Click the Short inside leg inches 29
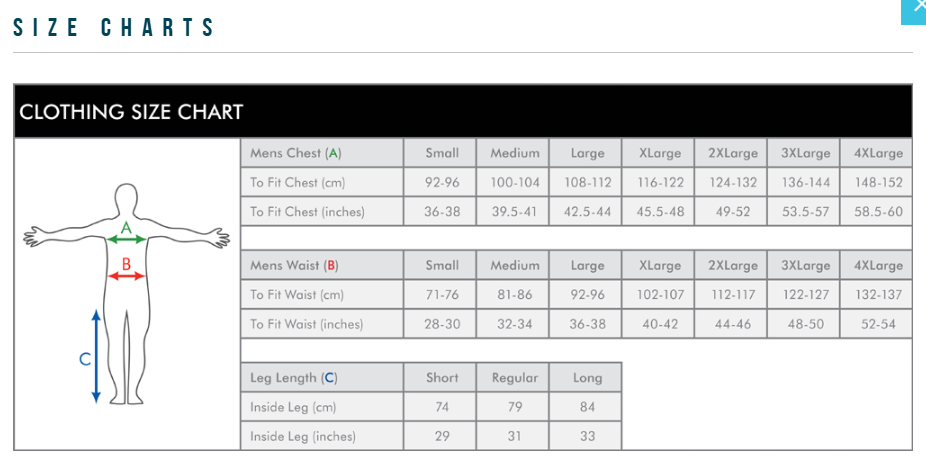Screen dimensions: 926x466 pos(442,436)
